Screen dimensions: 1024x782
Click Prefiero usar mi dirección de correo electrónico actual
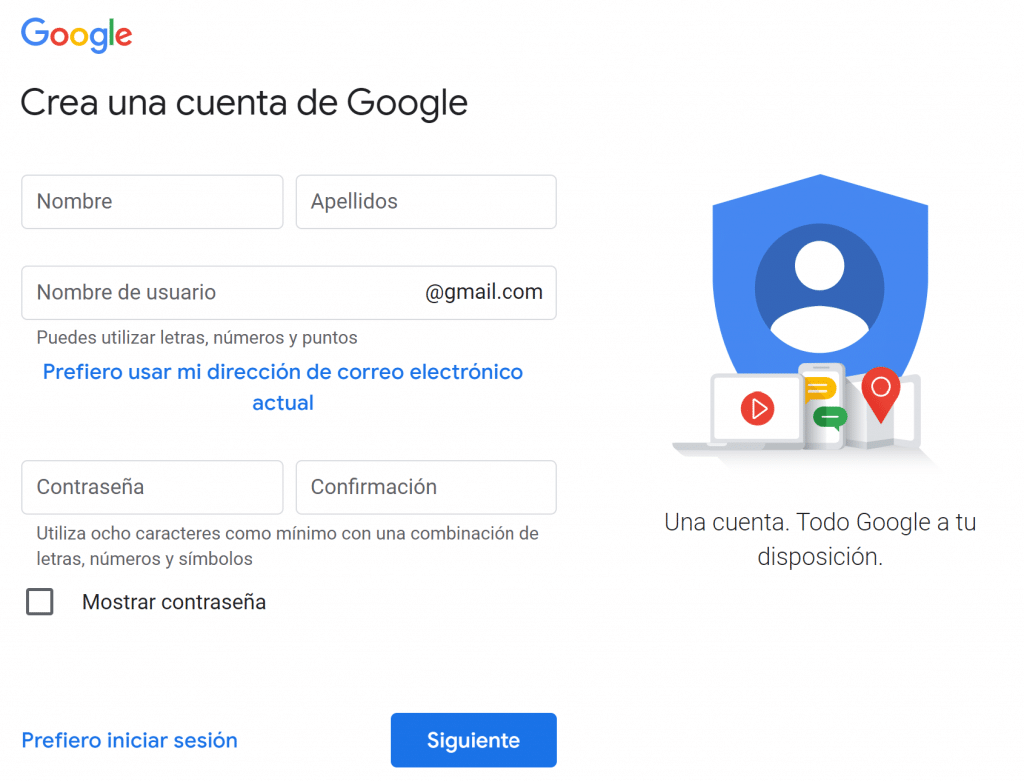pyautogui.click(x=283, y=387)
